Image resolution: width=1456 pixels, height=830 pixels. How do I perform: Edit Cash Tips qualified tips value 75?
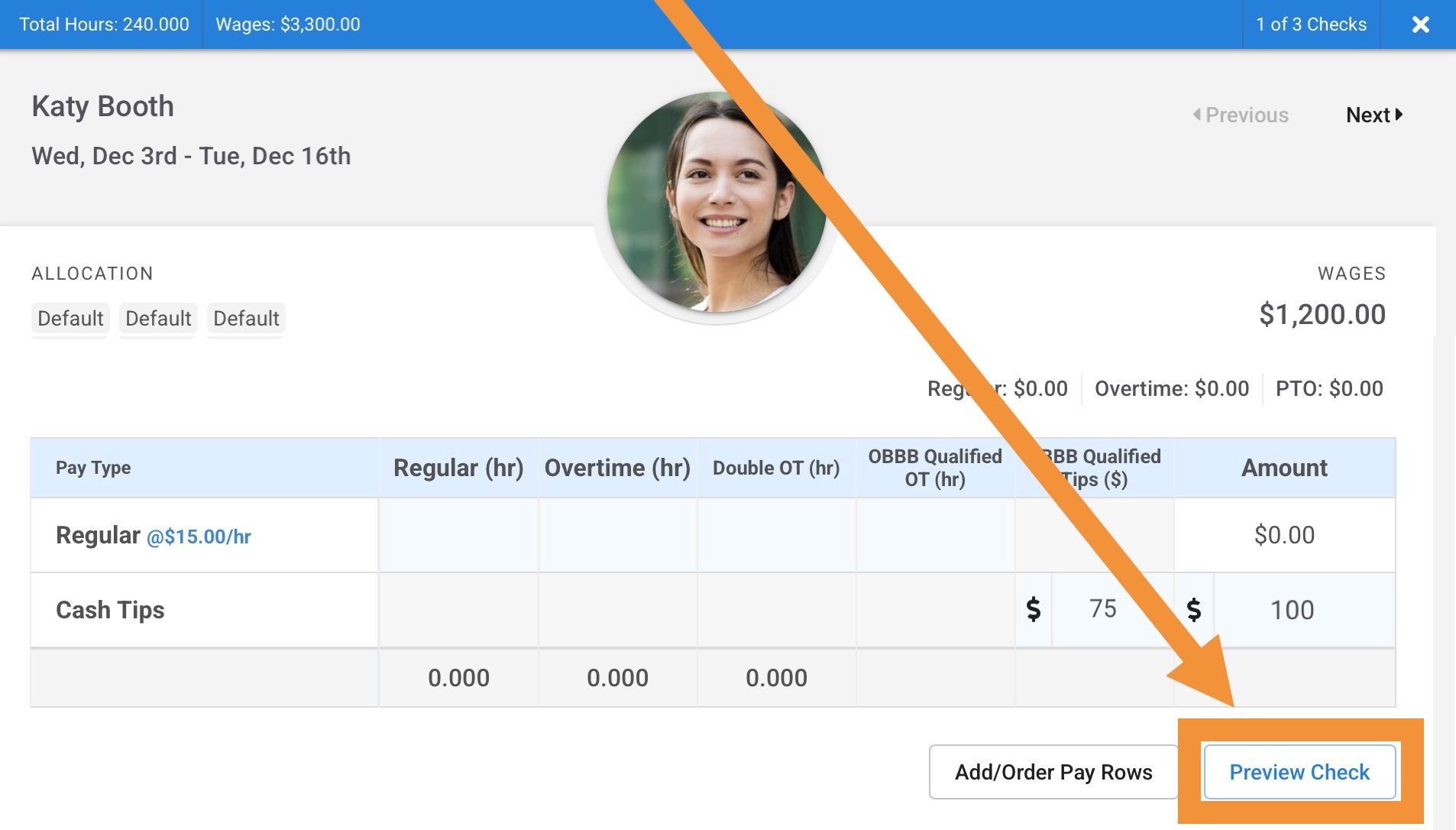[1103, 609]
